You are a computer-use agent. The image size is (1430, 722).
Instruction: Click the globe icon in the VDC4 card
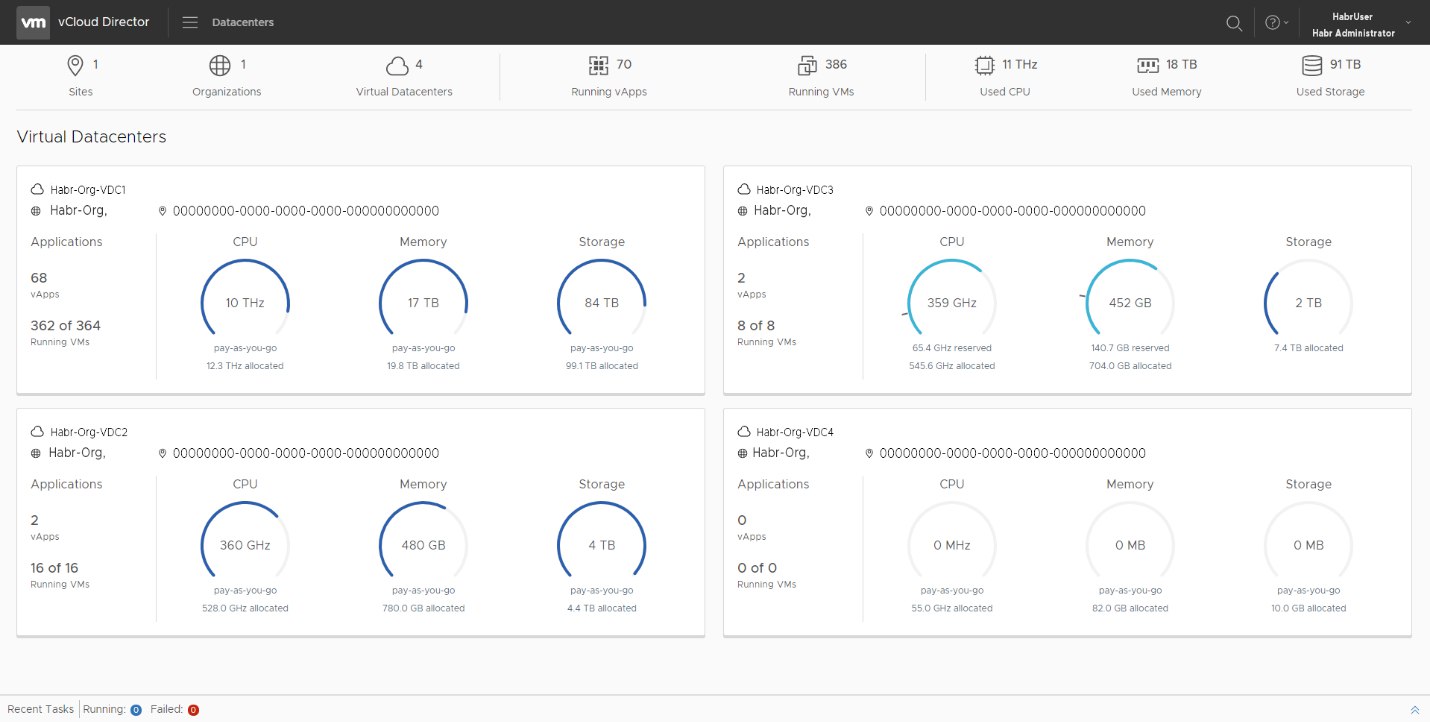(742, 453)
